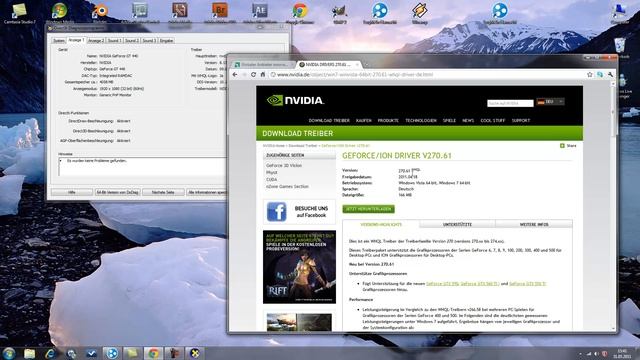This screenshot has width=640, height=360.
Task: Select Eingabe tab in DirectX dialog
Action: click(x=167, y=40)
